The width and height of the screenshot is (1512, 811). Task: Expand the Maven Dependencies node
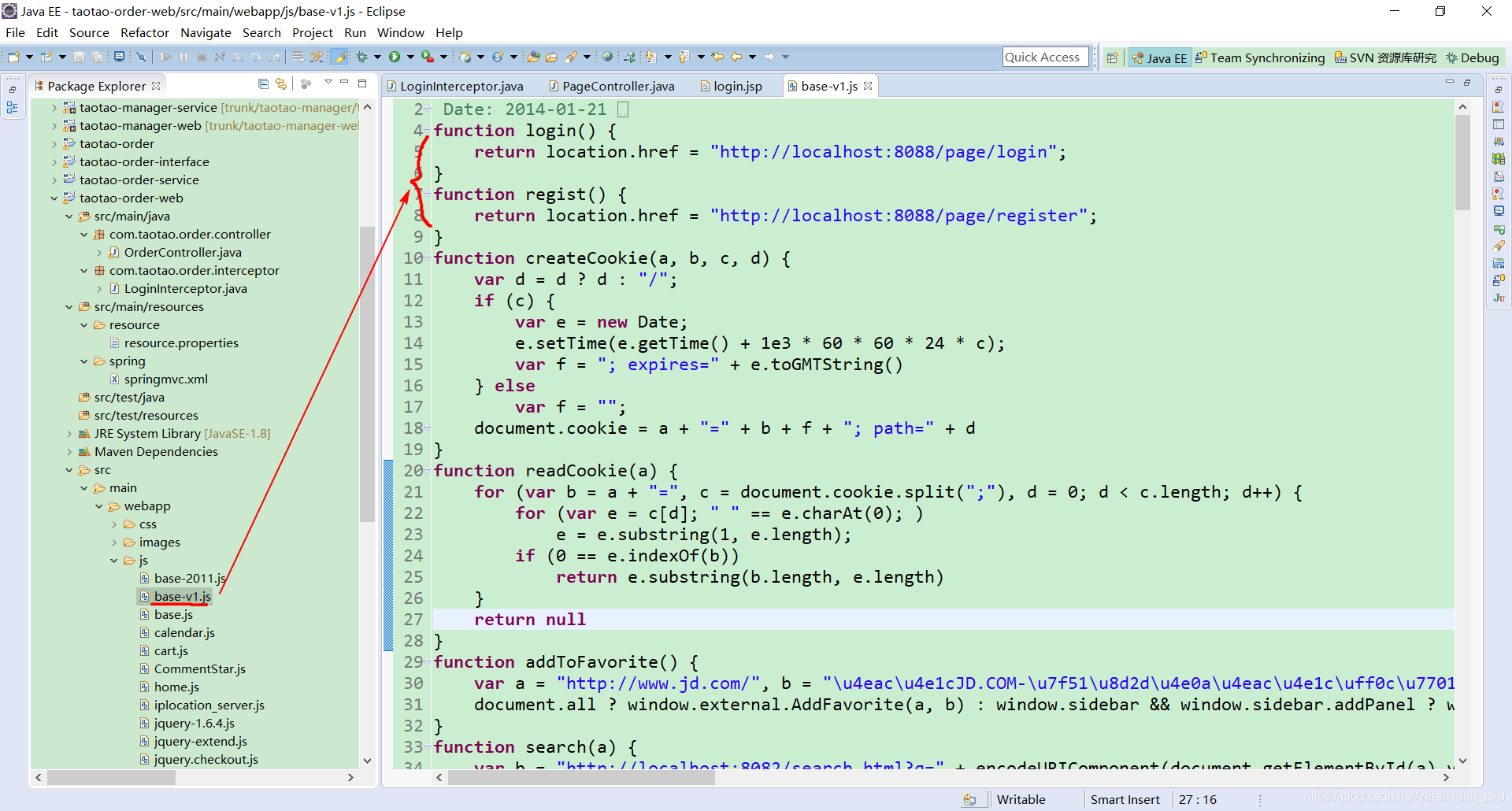[69, 452]
